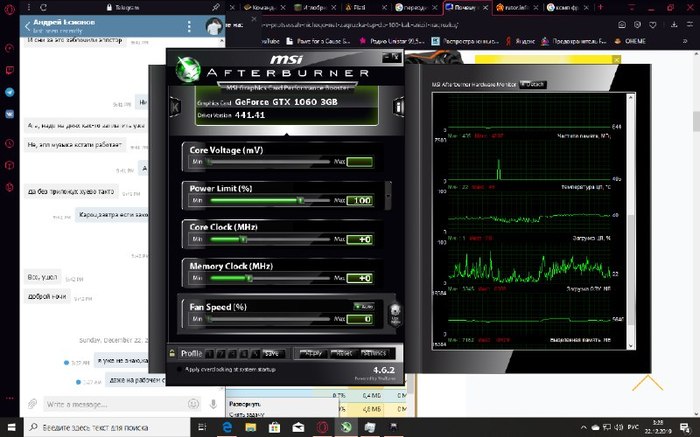Viewport: 700px width, 437px height.
Task: Click Detach on the hardware monitor
Action: coord(532,84)
